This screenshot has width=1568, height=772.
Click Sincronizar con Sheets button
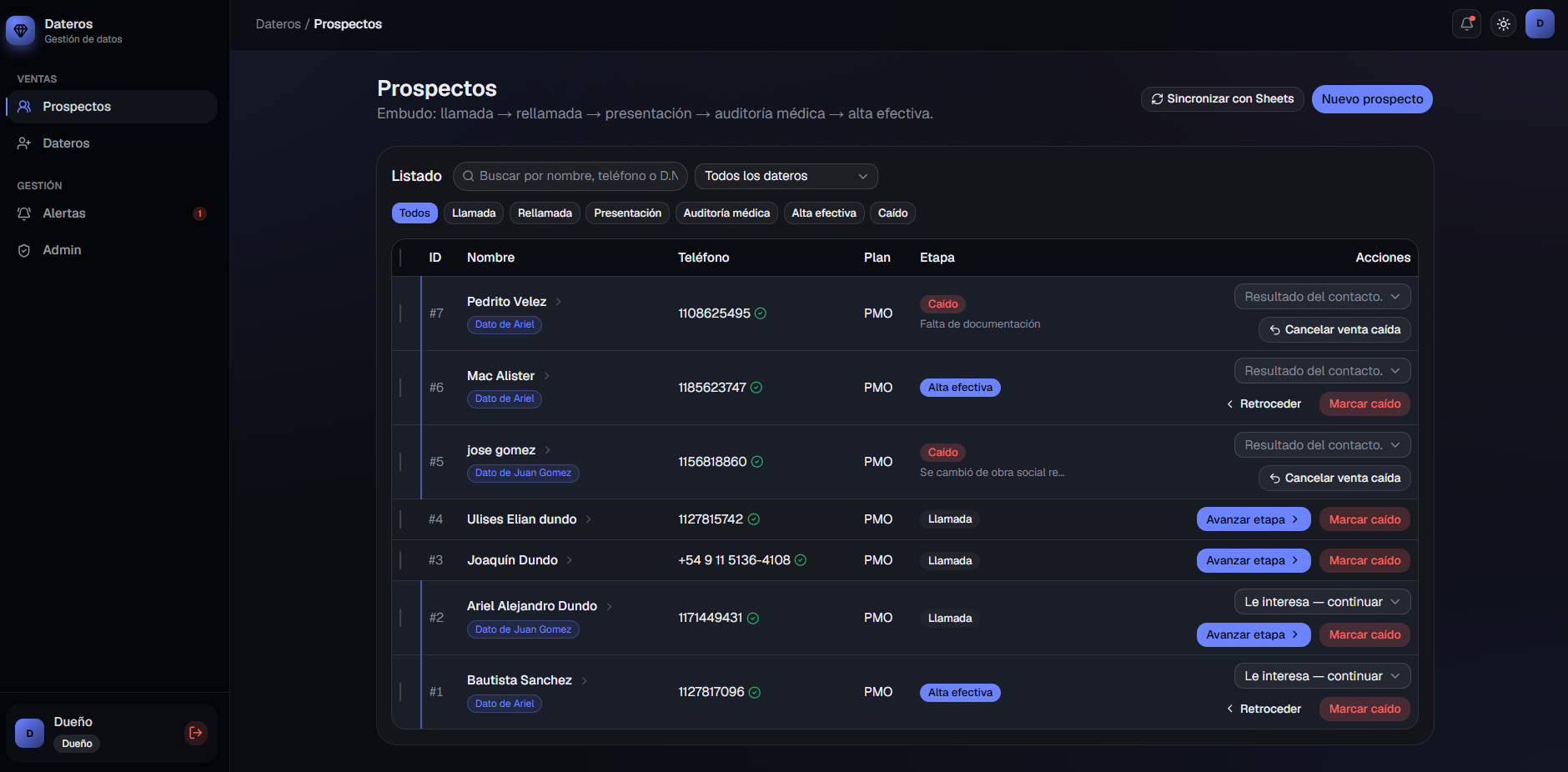click(x=1222, y=99)
